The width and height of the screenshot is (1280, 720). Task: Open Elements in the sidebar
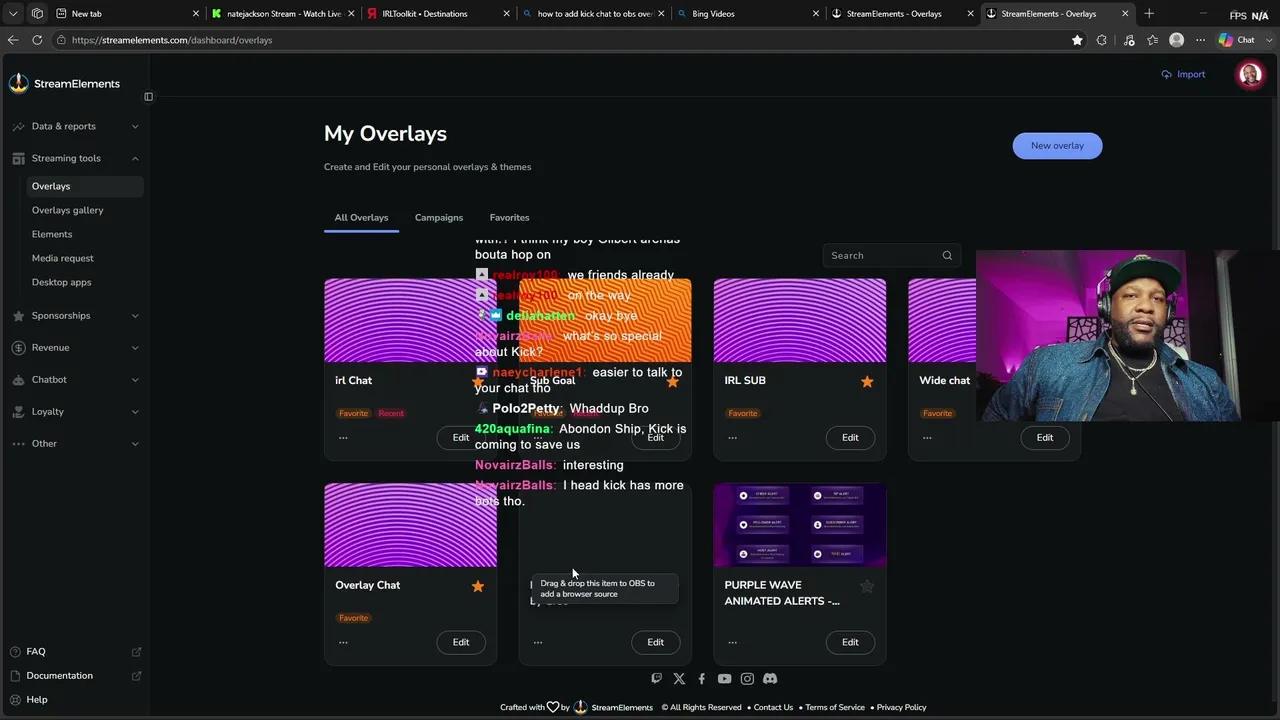52,234
